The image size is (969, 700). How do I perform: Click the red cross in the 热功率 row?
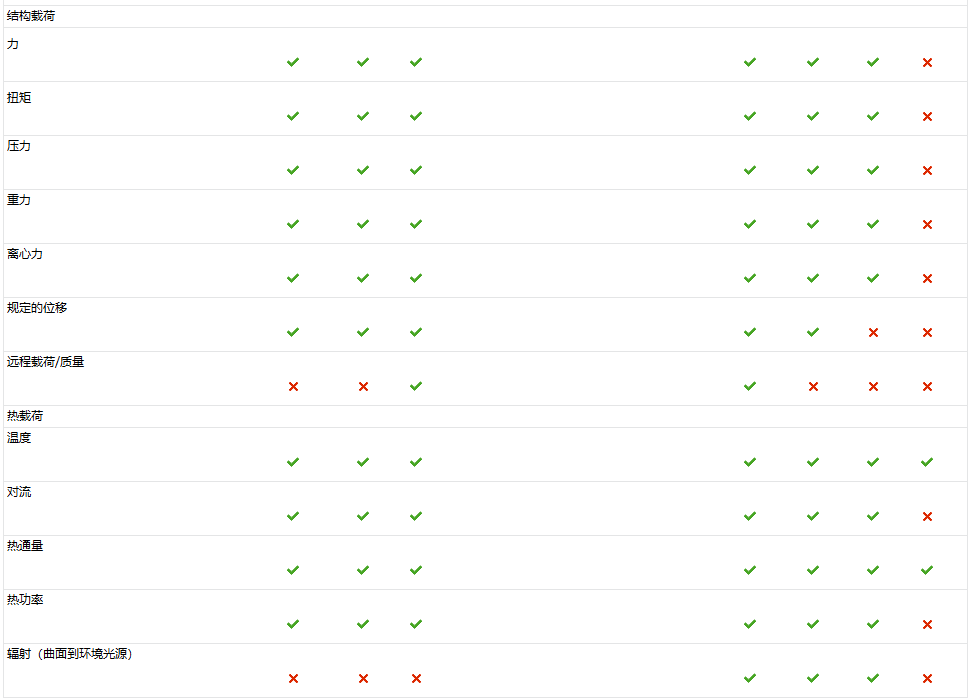tap(927, 625)
